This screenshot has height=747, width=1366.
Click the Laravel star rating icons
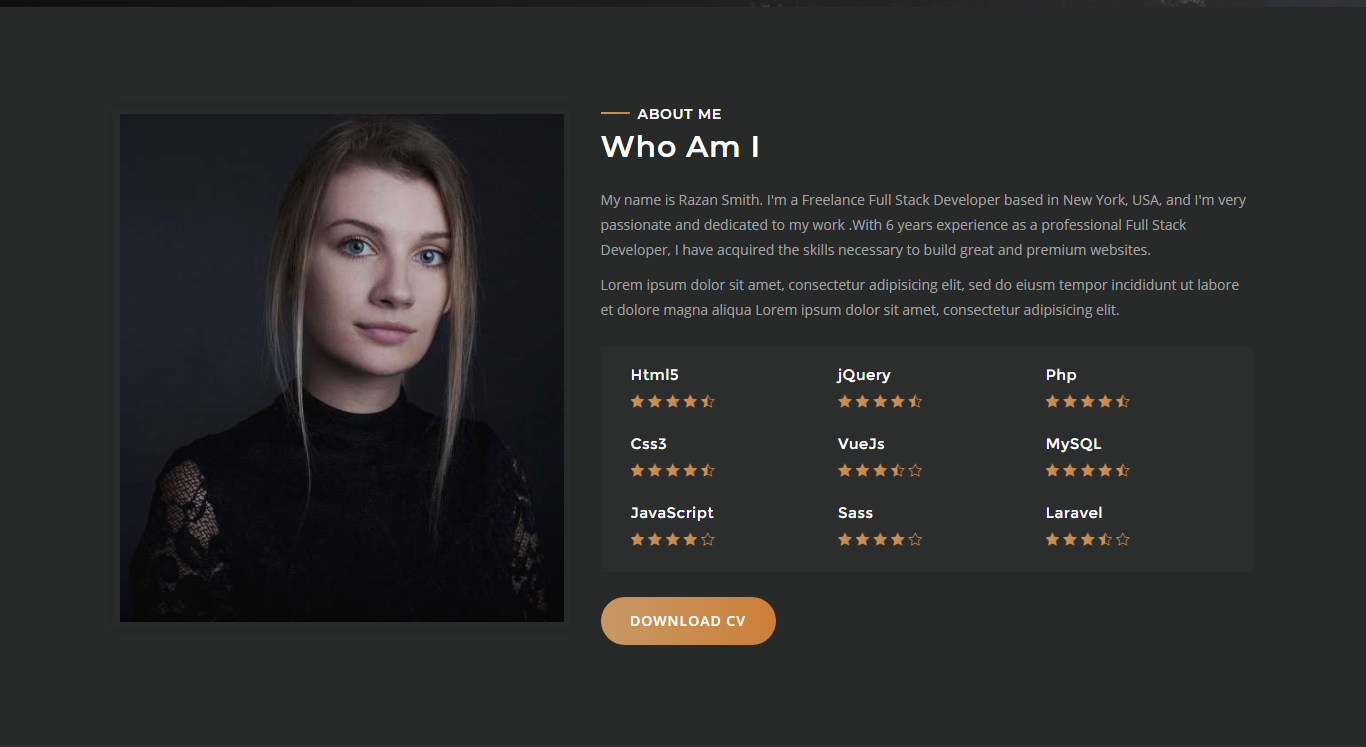click(1088, 540)
